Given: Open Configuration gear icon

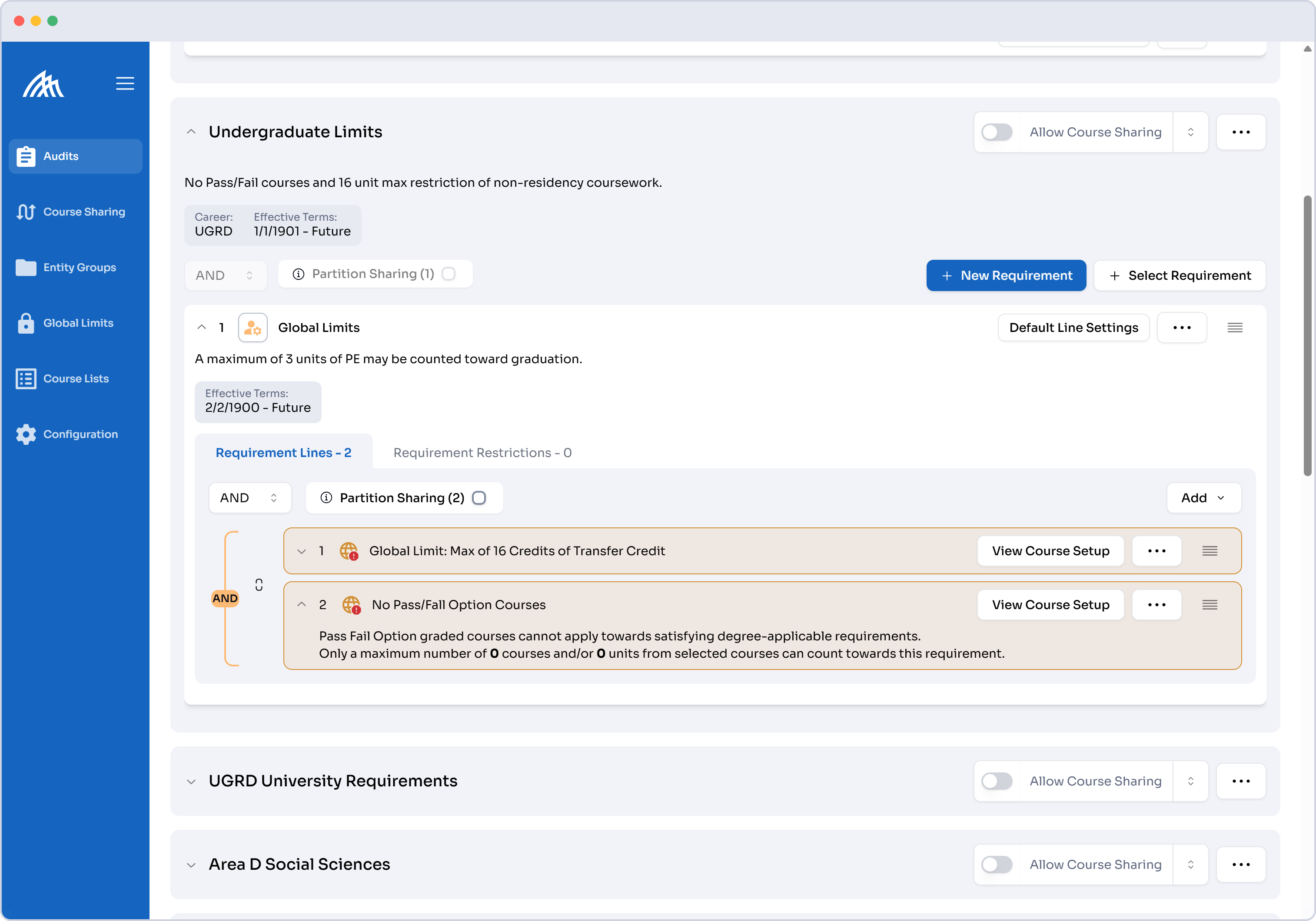Looking at the screenshot, I should click(26, 434).
